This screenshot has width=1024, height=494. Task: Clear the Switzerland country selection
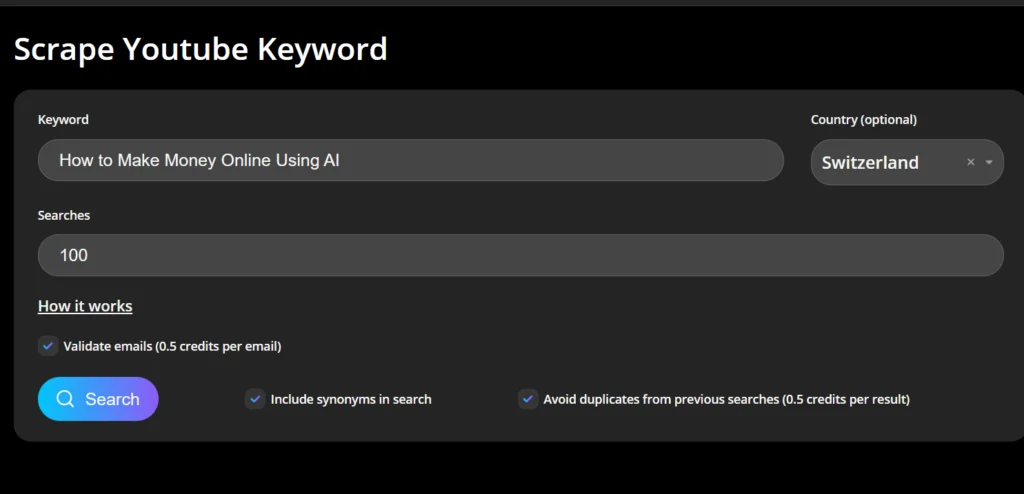click(x=970, y=162)
